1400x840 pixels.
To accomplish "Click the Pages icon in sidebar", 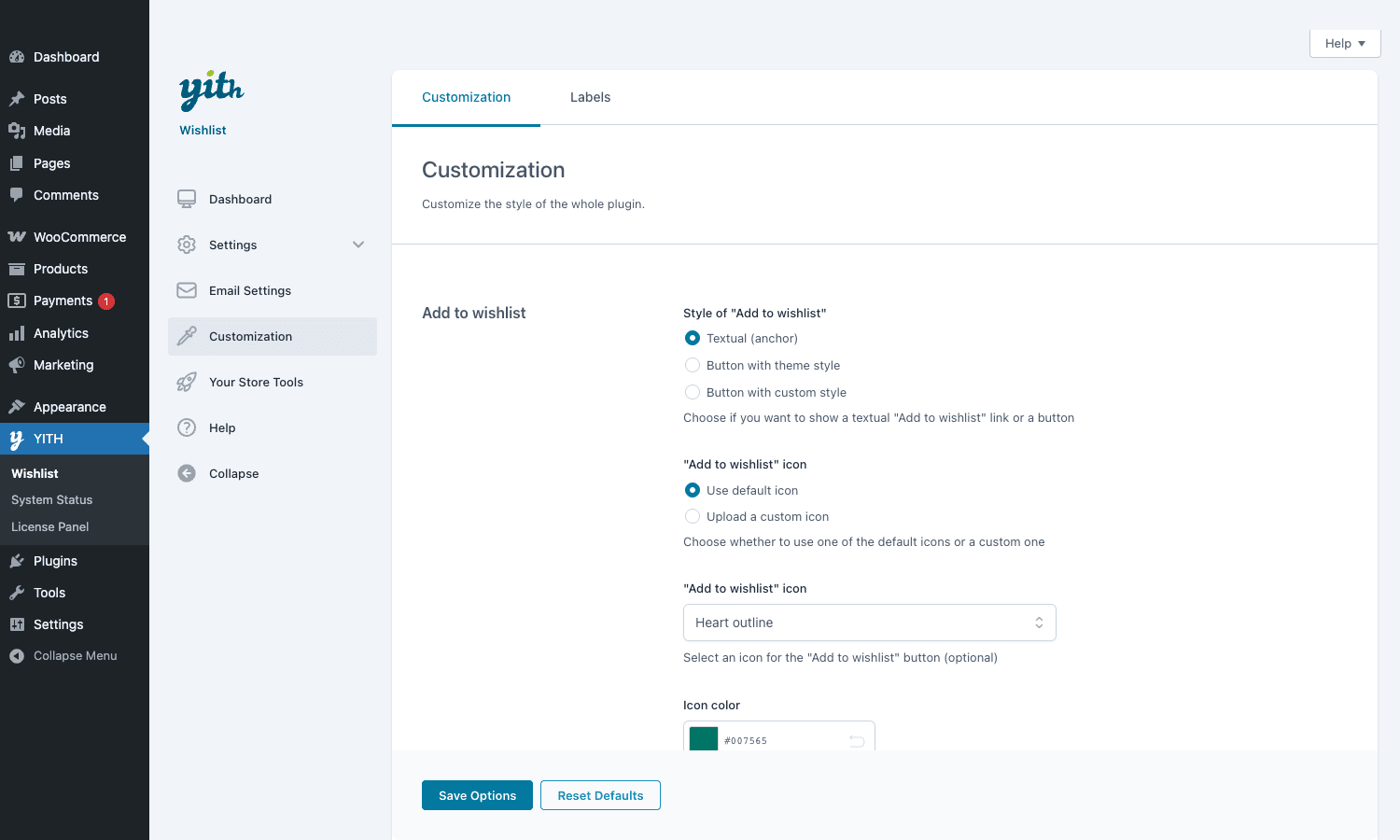I will (17, 163).
